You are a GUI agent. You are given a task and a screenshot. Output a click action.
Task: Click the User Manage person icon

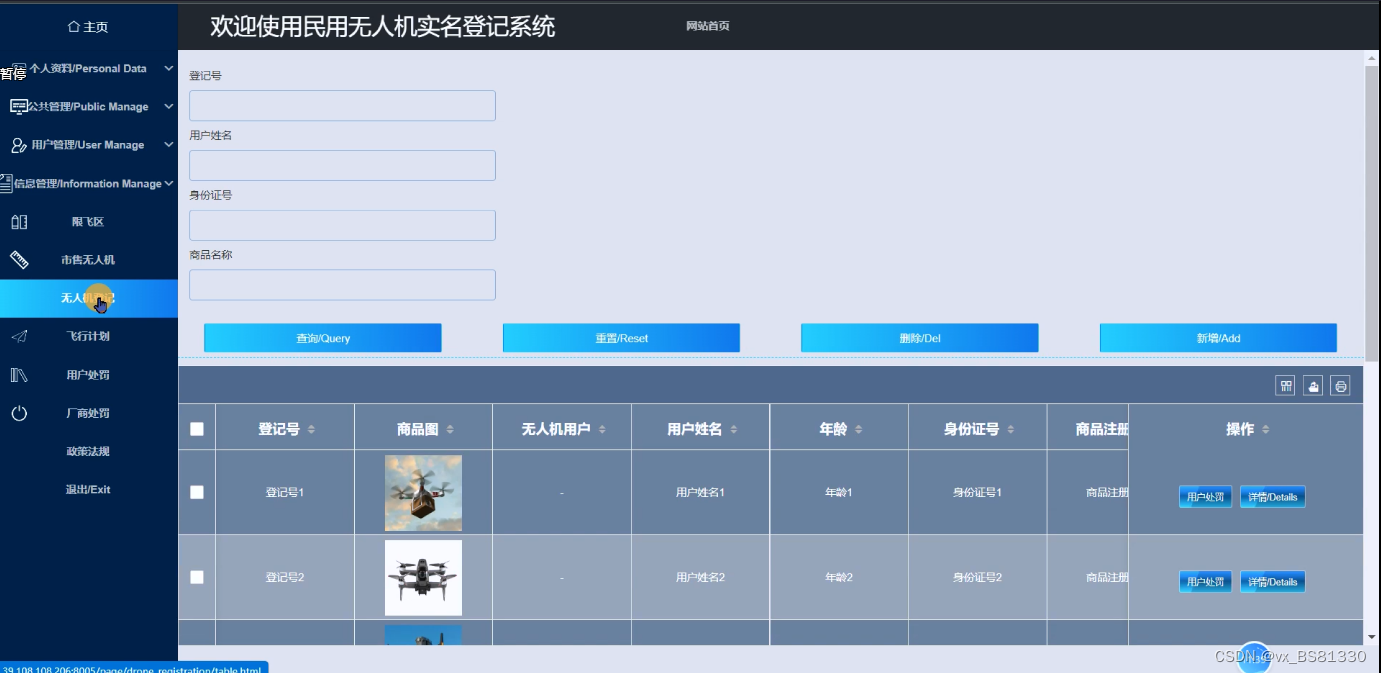point(19,145)
